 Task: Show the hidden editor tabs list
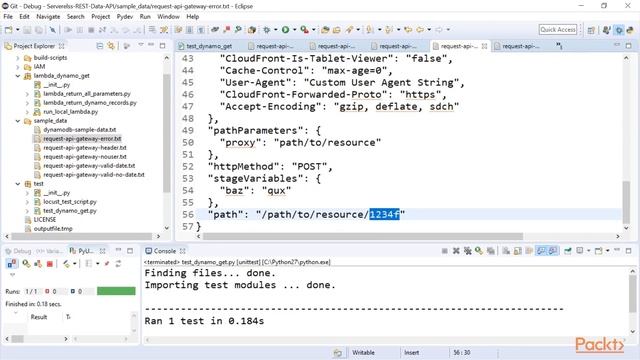click(559, 47)
